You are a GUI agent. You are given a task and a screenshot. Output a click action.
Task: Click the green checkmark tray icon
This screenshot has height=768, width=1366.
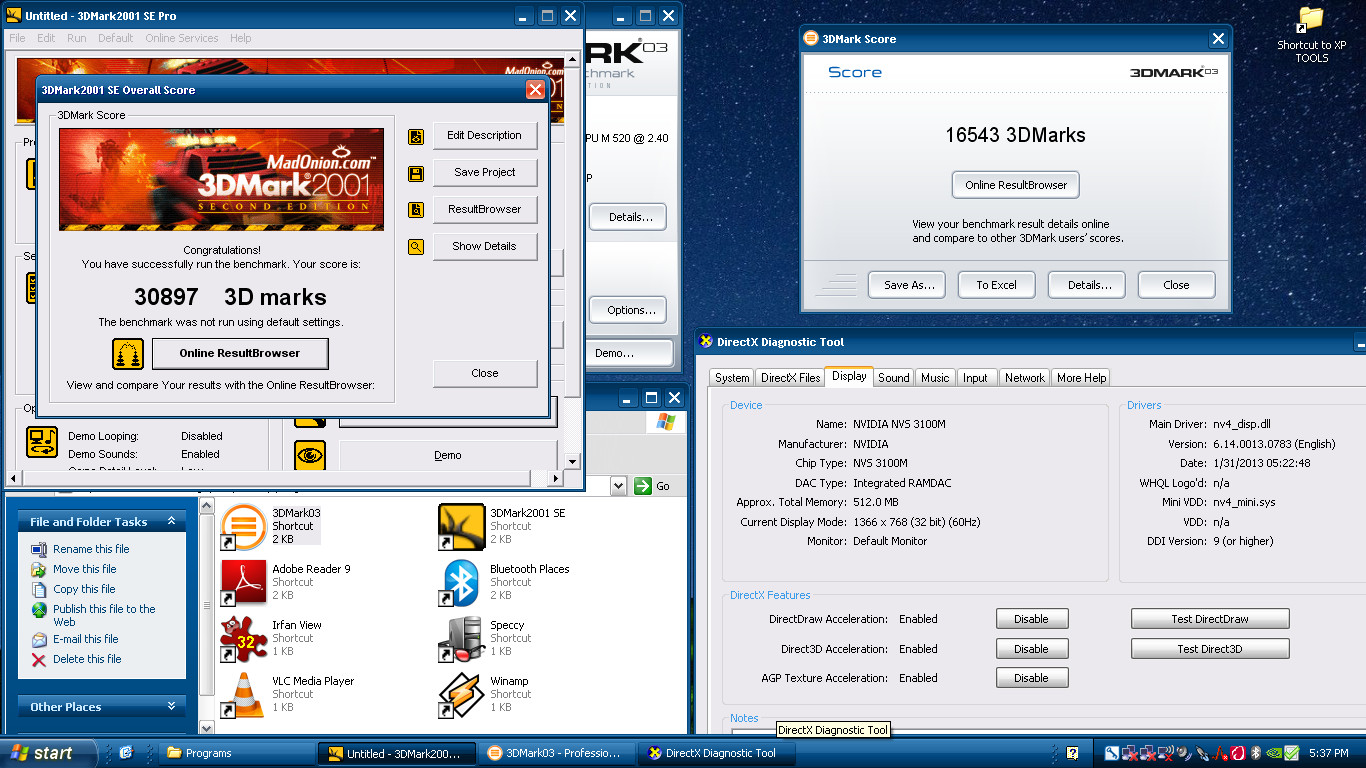1291,753
